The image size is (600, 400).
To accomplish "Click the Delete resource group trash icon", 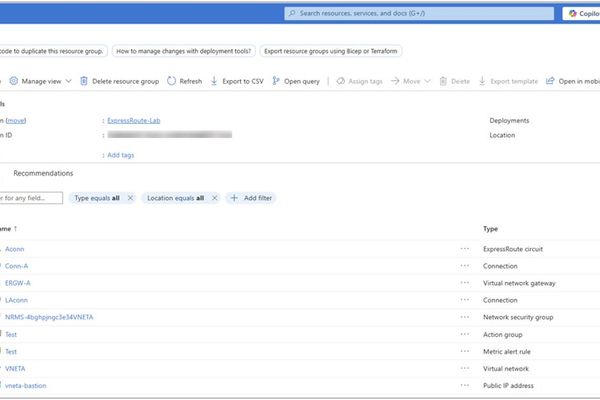I will coord(84,81).
